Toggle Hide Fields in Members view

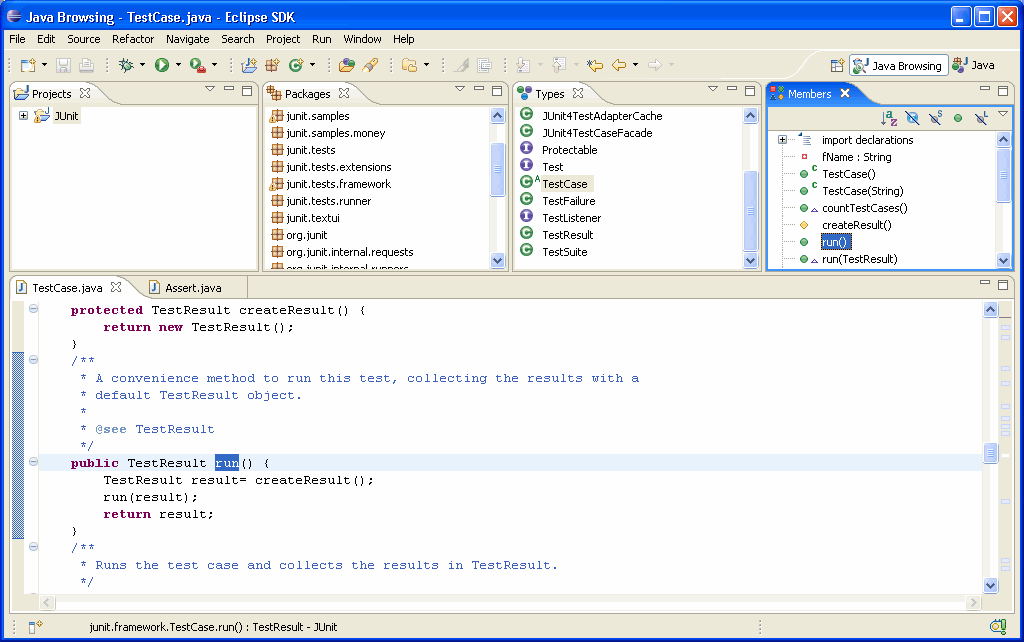coord(912,118)
